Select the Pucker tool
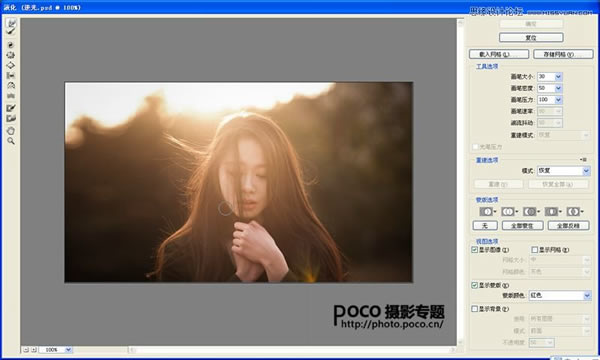Image resolution: width=600 pixels, height=360 pixels. click(11, 55)
